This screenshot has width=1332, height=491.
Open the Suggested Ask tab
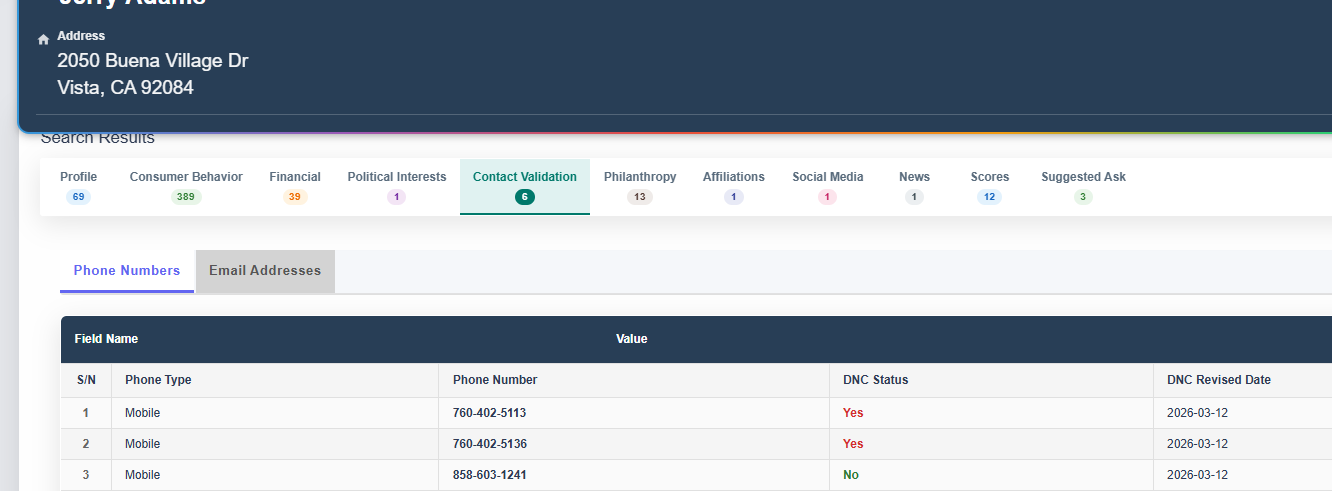point(1083,186)
